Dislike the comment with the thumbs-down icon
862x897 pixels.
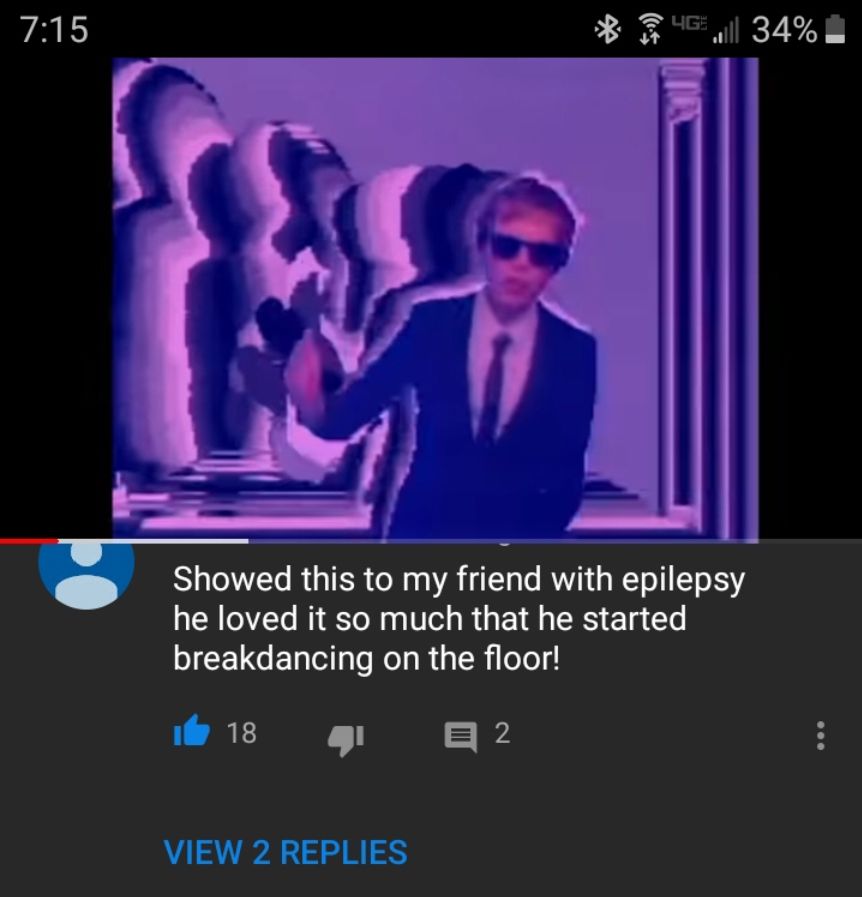click(345, 740)
